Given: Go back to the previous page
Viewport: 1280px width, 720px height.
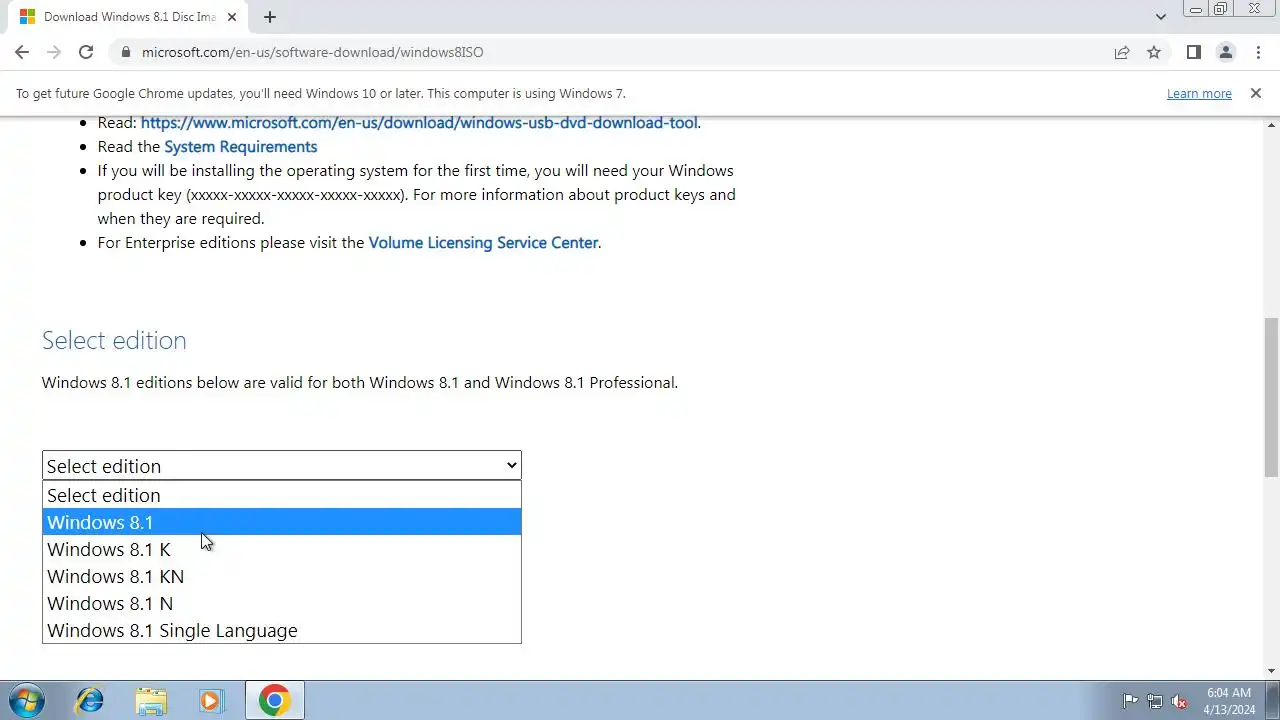Looking at the screenshot, I should click(x=22, y=52).
